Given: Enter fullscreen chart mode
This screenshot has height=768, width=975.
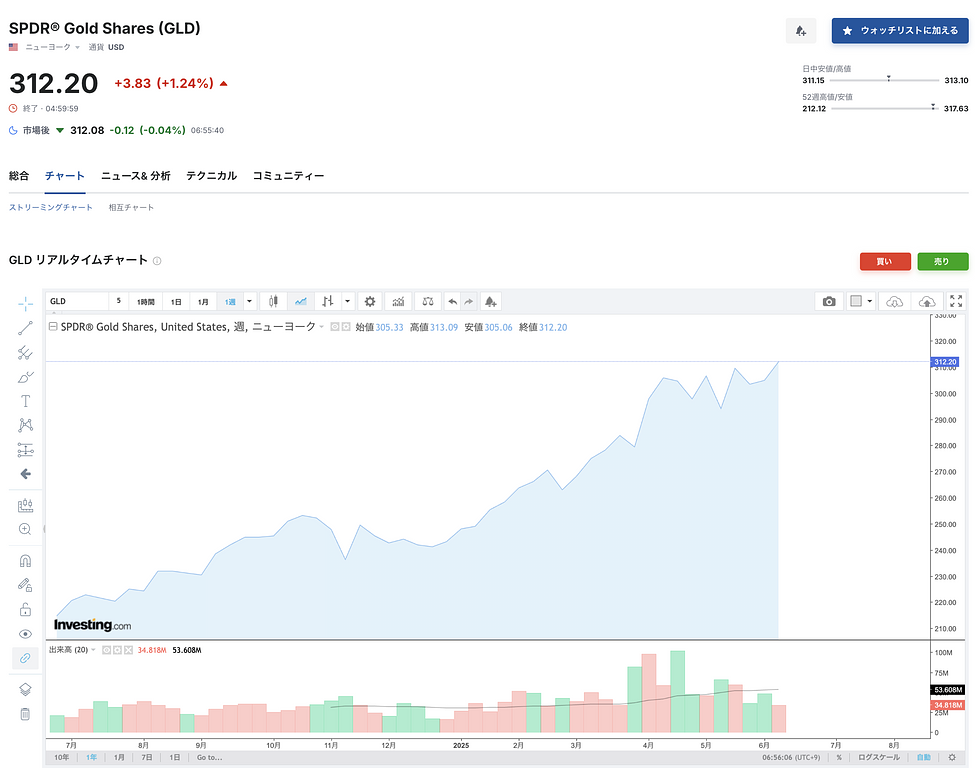Looking at the screenshot, I should click(955, 301).
